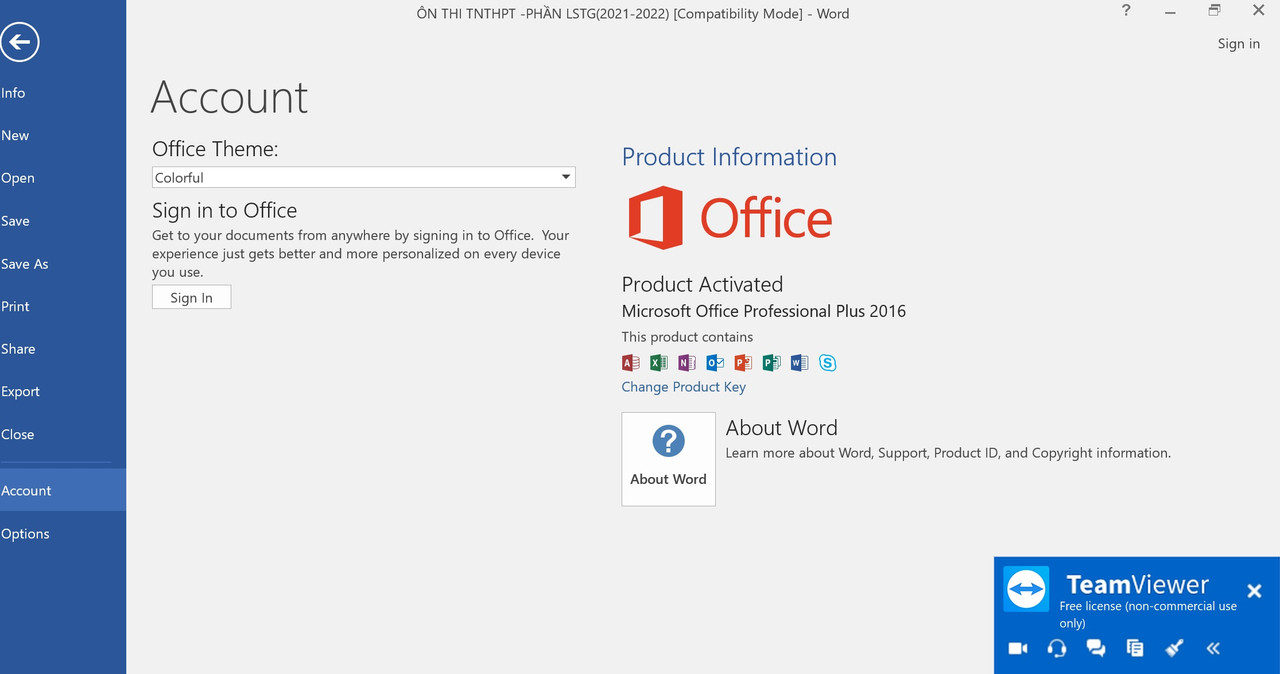
Task: Open TeamViewer whiteboard brush tool
Action: point(1175,648)
